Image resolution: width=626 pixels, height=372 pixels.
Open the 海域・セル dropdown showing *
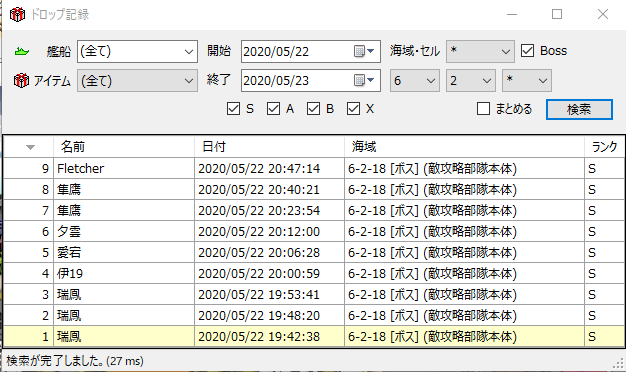480,51
